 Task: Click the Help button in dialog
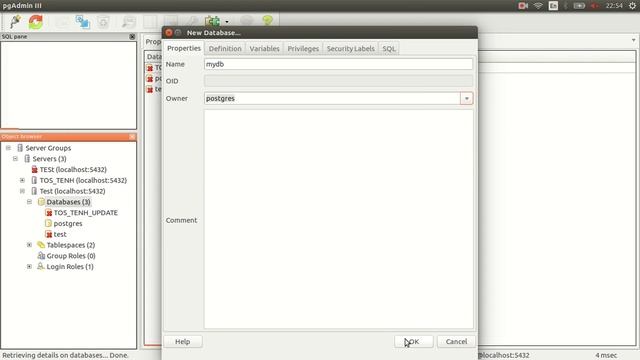(x=182, y=342)
